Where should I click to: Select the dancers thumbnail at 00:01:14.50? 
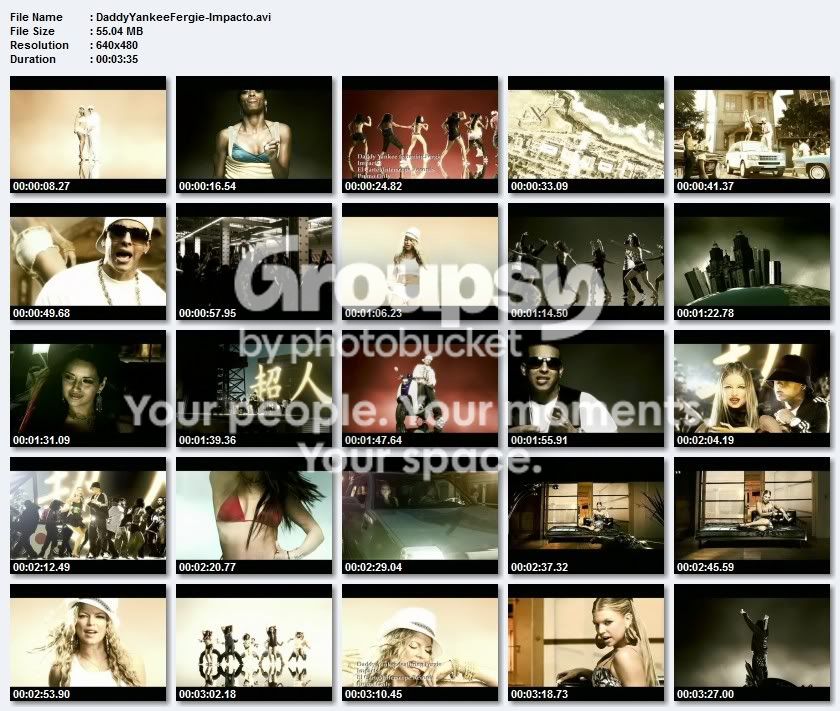pos(586,261)
